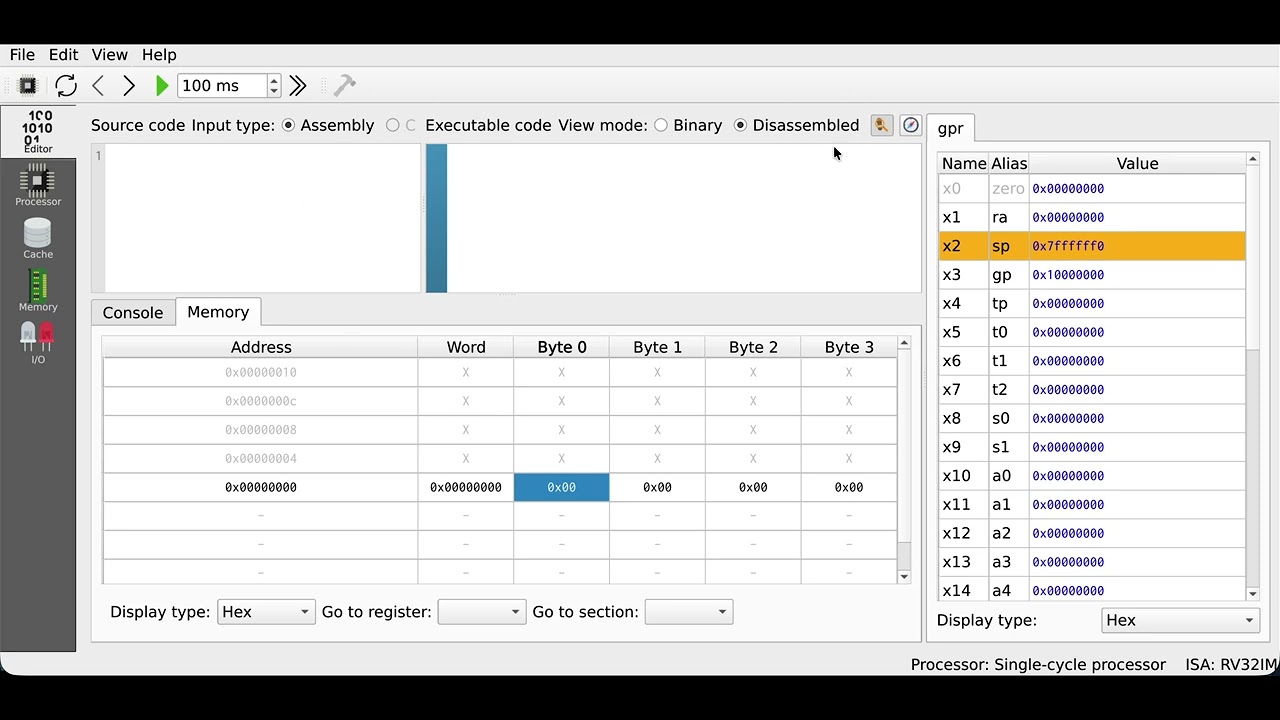
Task: Toggle the footprint magnifier follow button
Action: pos(881,125)
